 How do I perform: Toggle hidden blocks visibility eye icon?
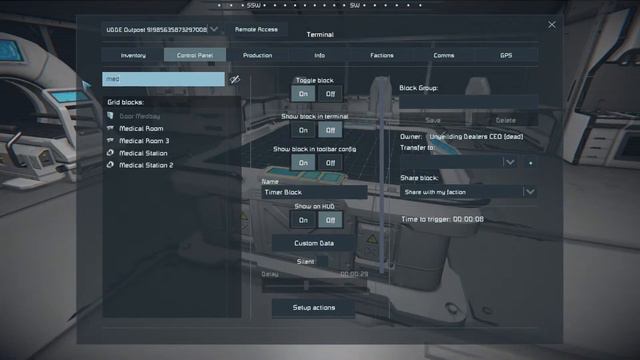pos(235,79)
